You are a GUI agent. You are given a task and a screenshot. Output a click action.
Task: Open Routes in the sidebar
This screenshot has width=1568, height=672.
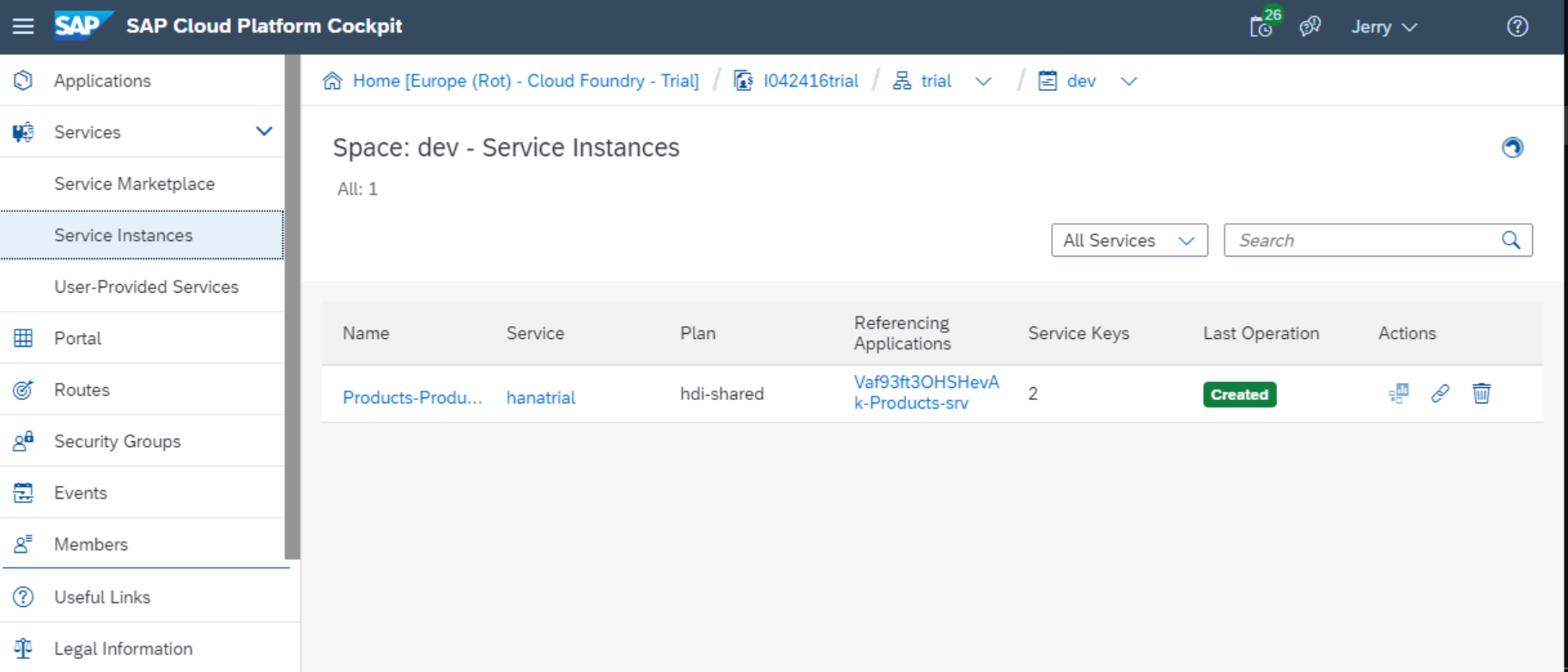point(142,390)
